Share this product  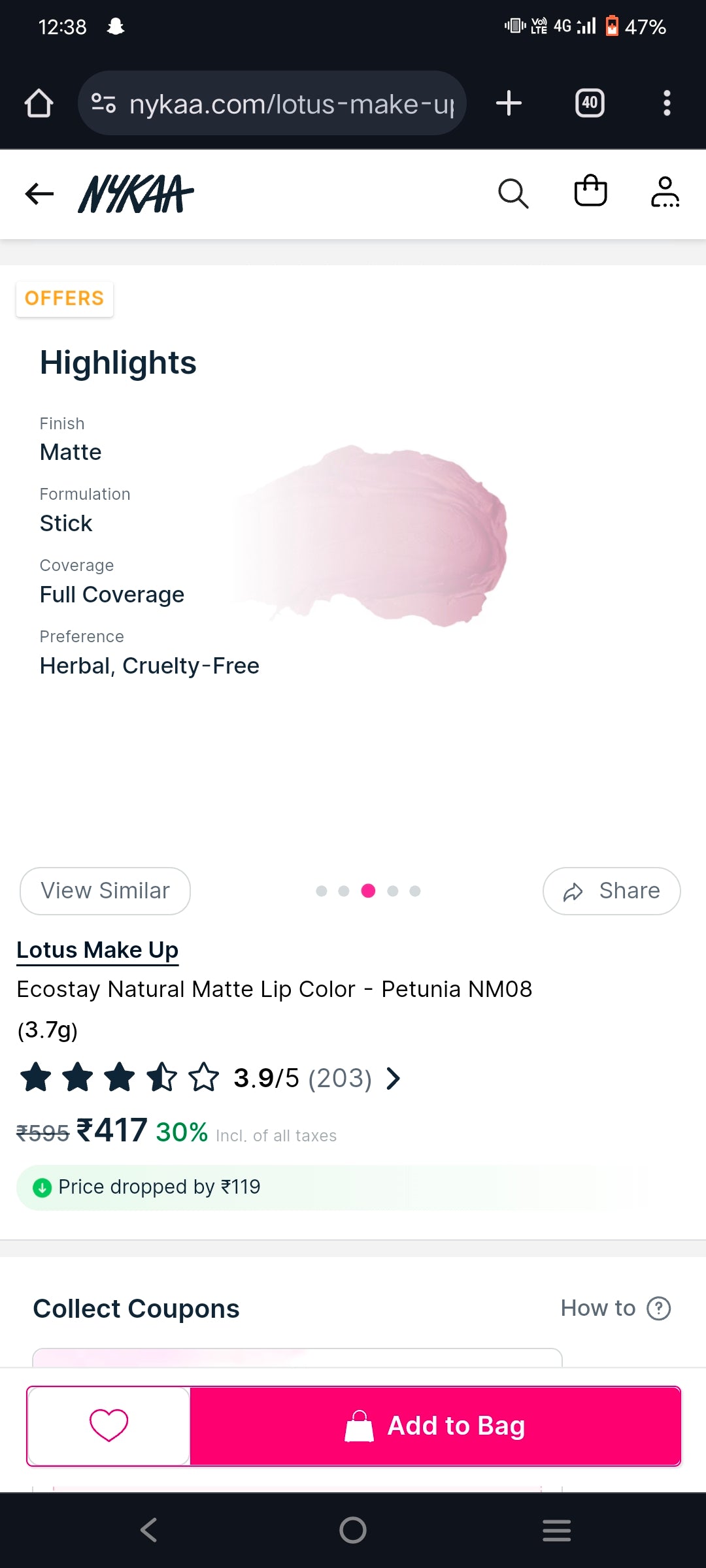coord(611,890)
